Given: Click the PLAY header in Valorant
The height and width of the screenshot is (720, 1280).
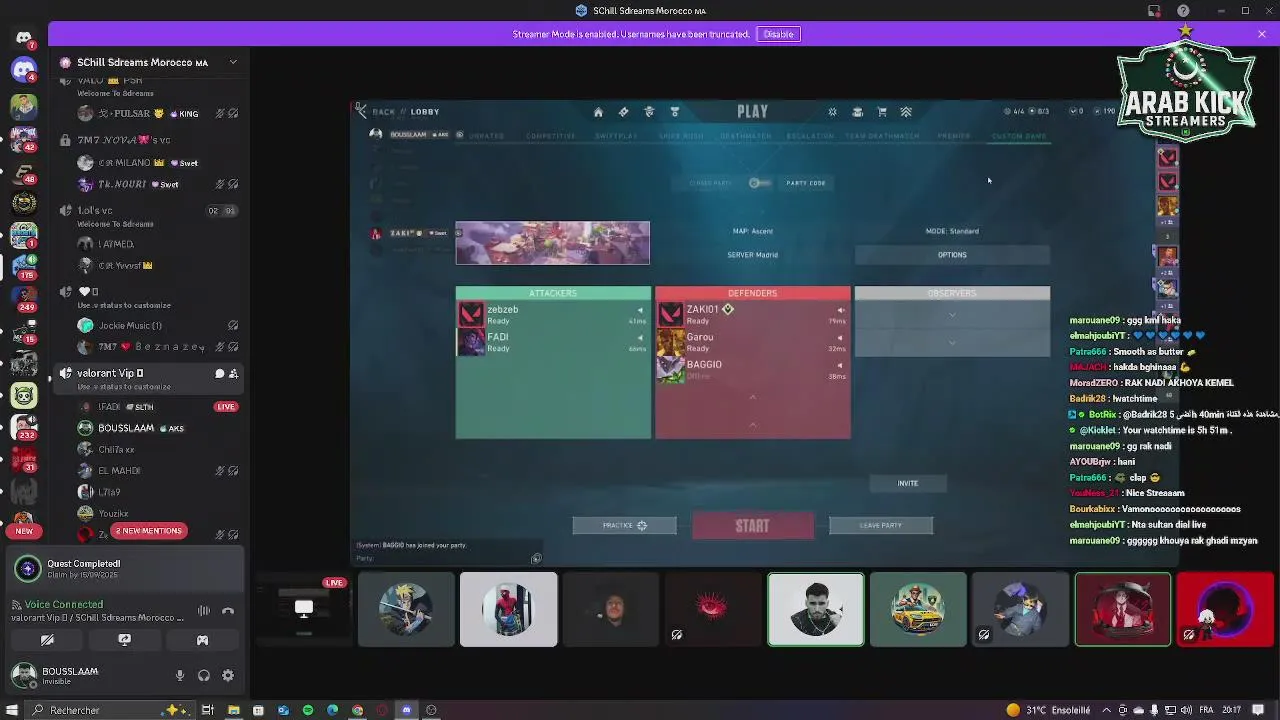Looking at the screenshot, I should 752,112.
